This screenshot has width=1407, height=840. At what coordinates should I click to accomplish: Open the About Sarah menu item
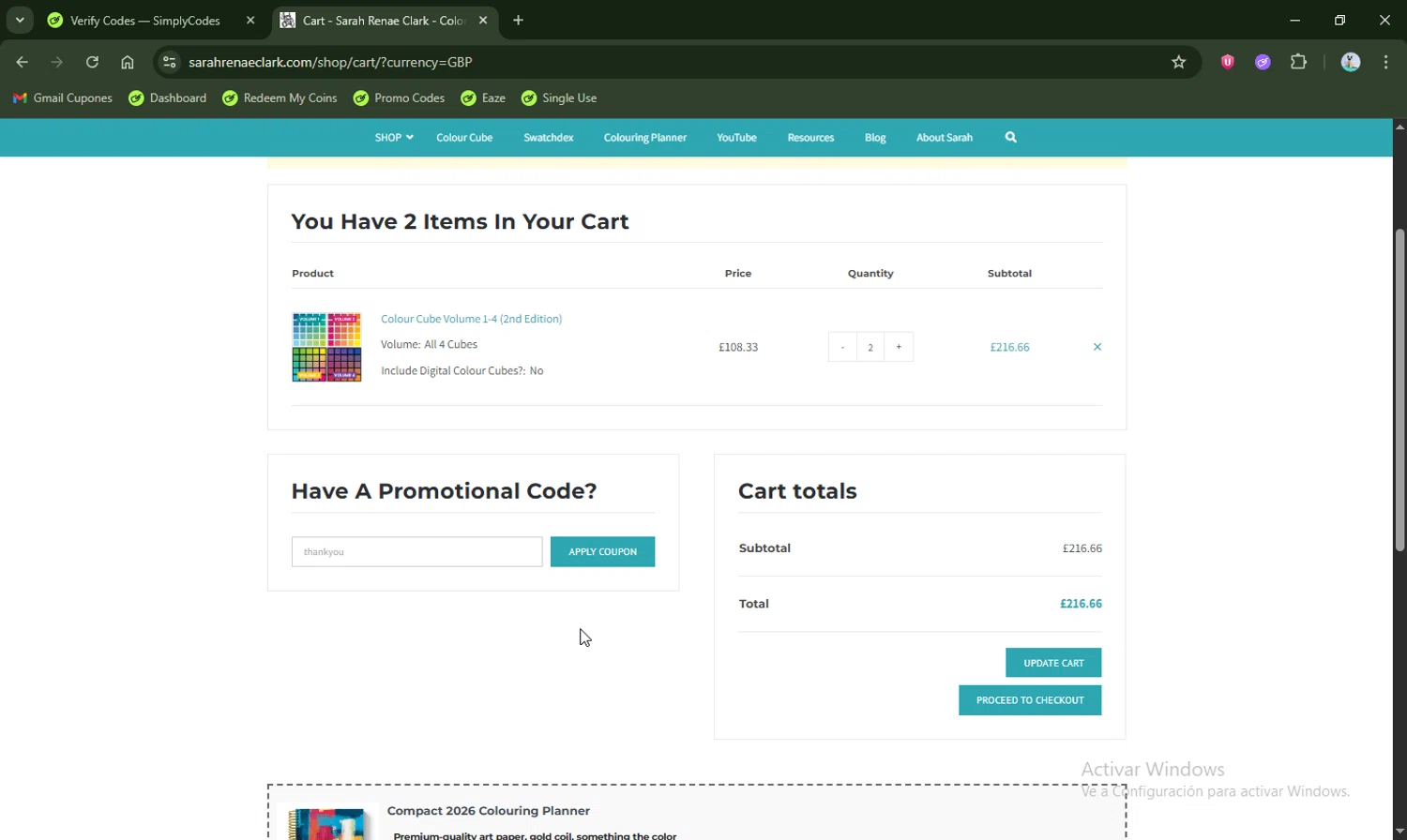pos(945,137)
